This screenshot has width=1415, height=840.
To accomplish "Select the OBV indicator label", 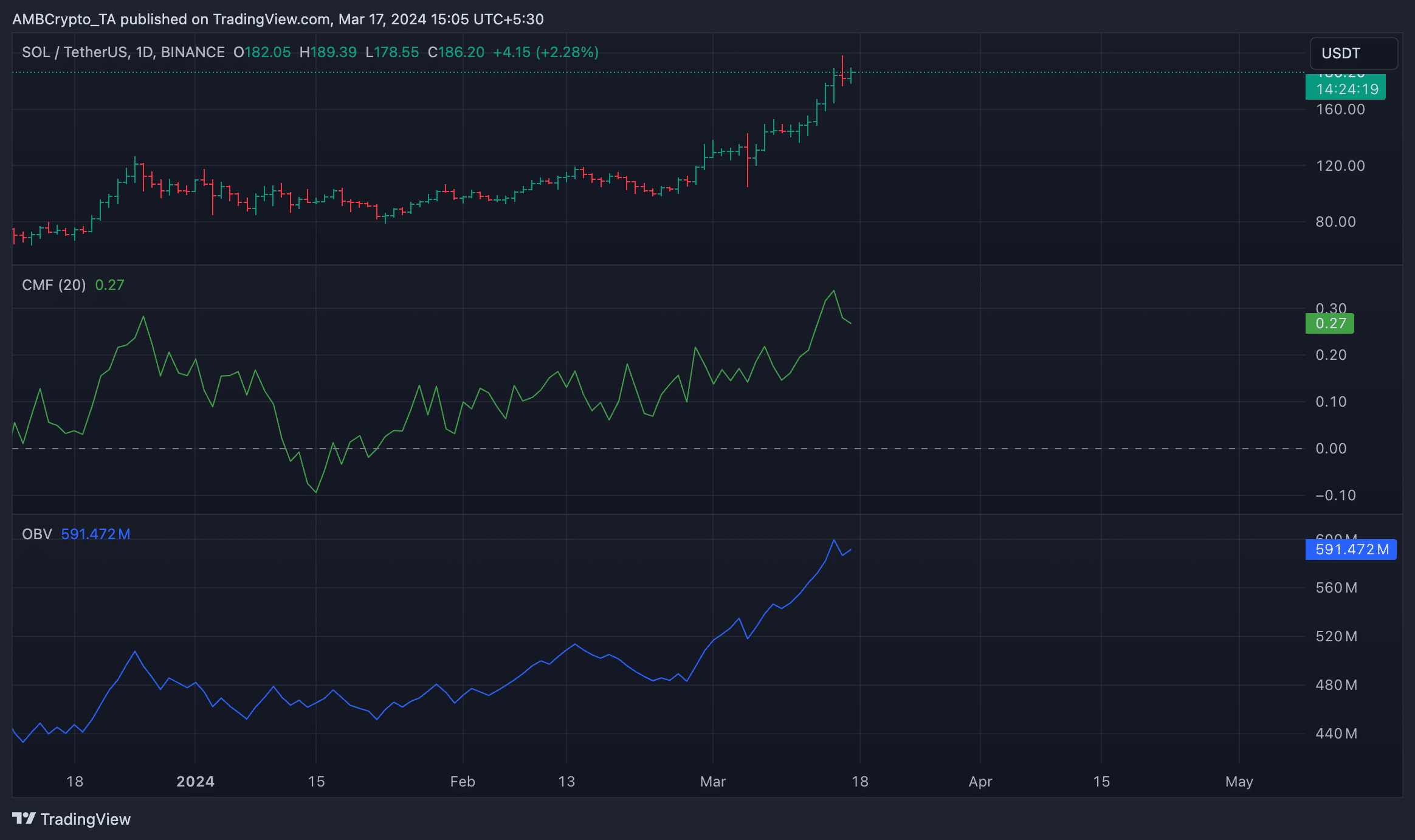I will click(36, 534).
